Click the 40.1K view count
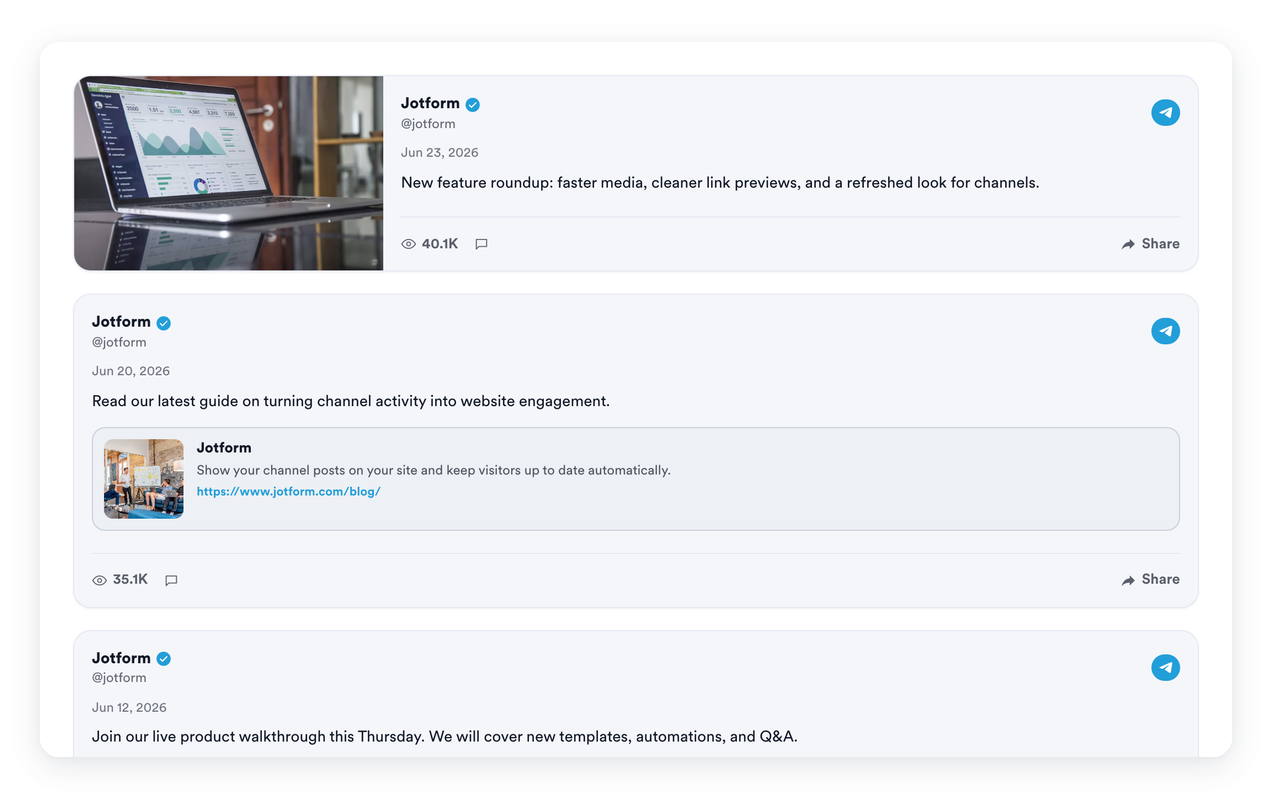Screen dimensions: 1272x800 440,244
